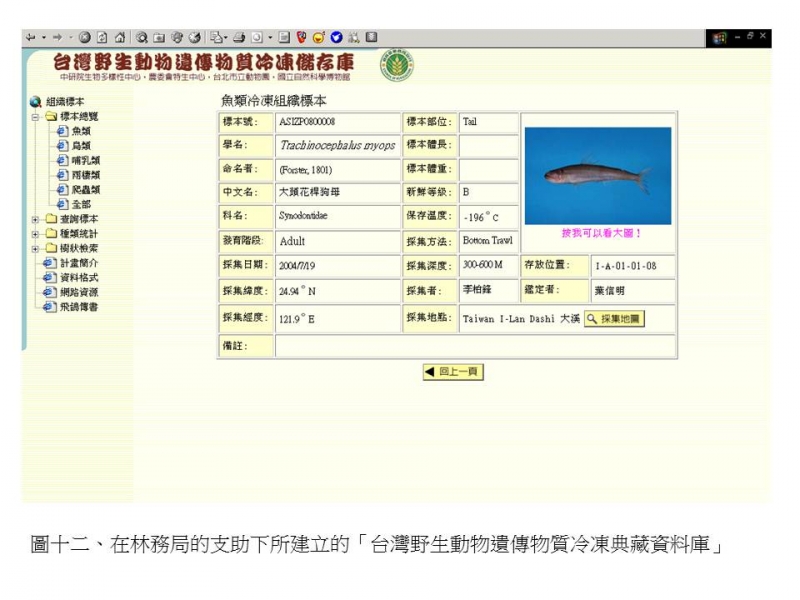The height and width of the screenshot is (600, 800).
Task: Click the Adult development stage cell
Action: coord(338,241)
